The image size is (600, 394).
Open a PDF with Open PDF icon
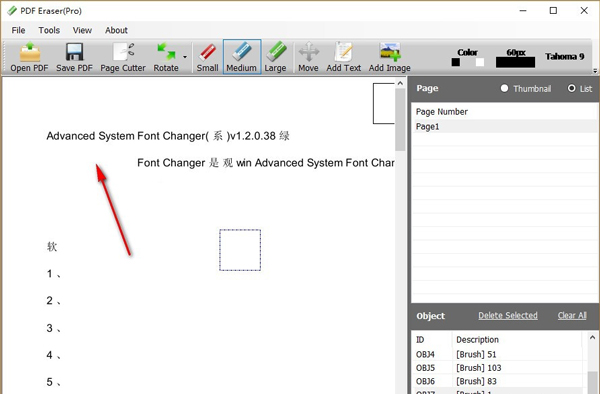click(29, 57)
